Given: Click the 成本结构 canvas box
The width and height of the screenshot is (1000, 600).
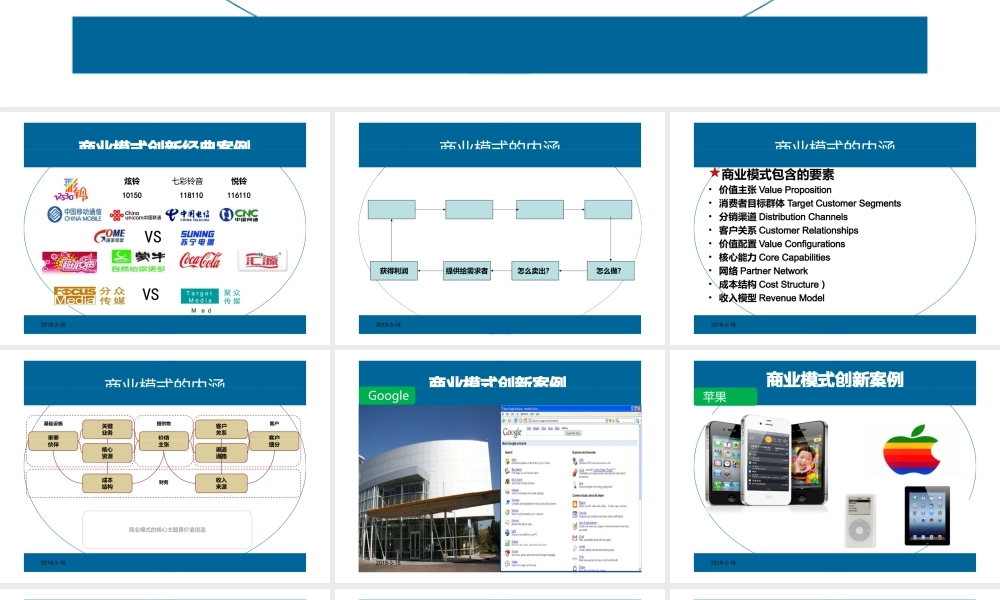Looking at the screenshot, I should [107, 483].
